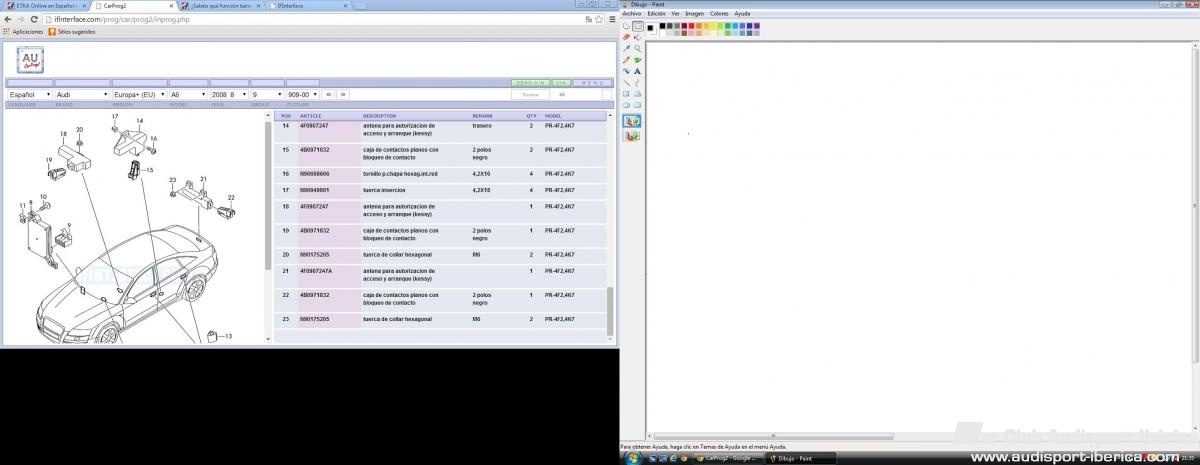The width and height of the screenshot is (1200, 465).
Task: Click the browser Back arrow
Action: (8, 19)
